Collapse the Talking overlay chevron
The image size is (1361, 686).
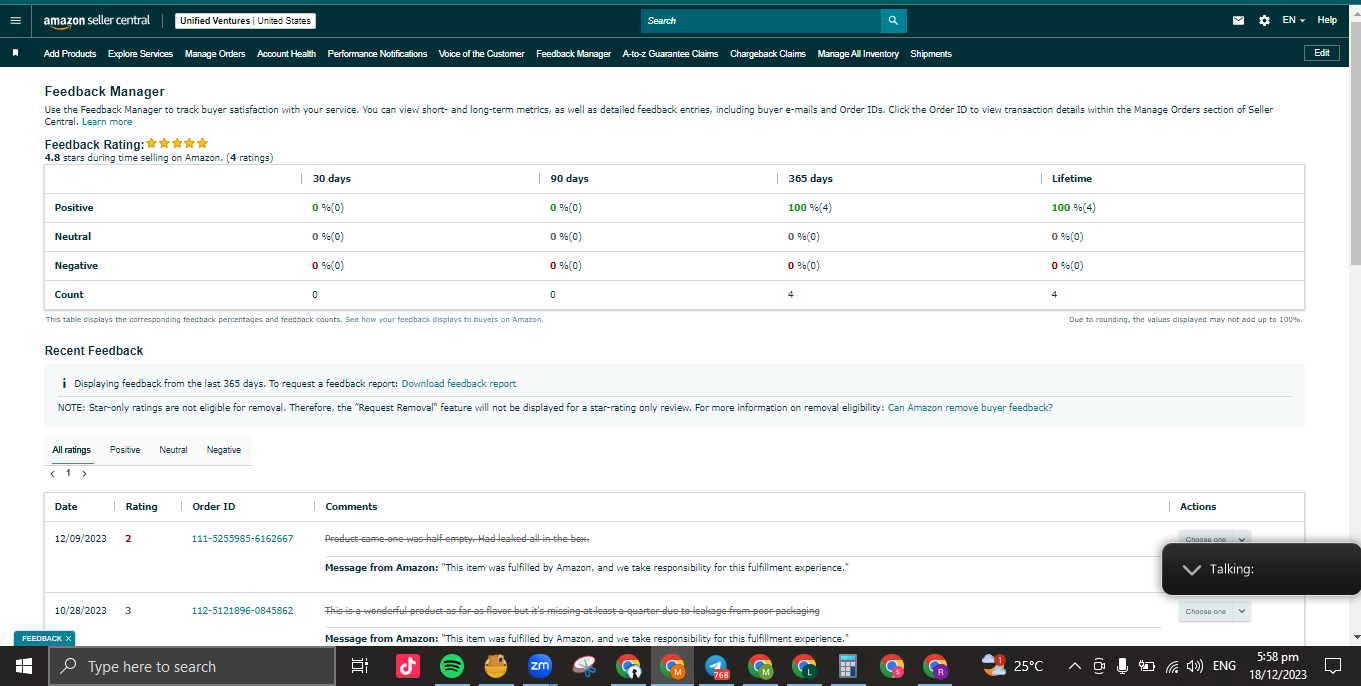pos(1191,569)
